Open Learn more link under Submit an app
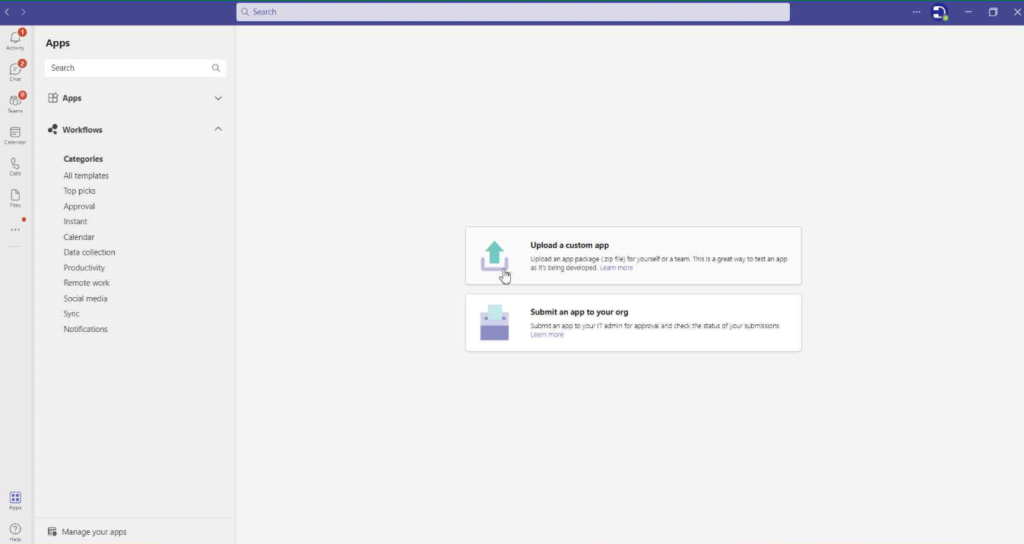Viewport: 1024px width, 544px height. tap(547, 334)
